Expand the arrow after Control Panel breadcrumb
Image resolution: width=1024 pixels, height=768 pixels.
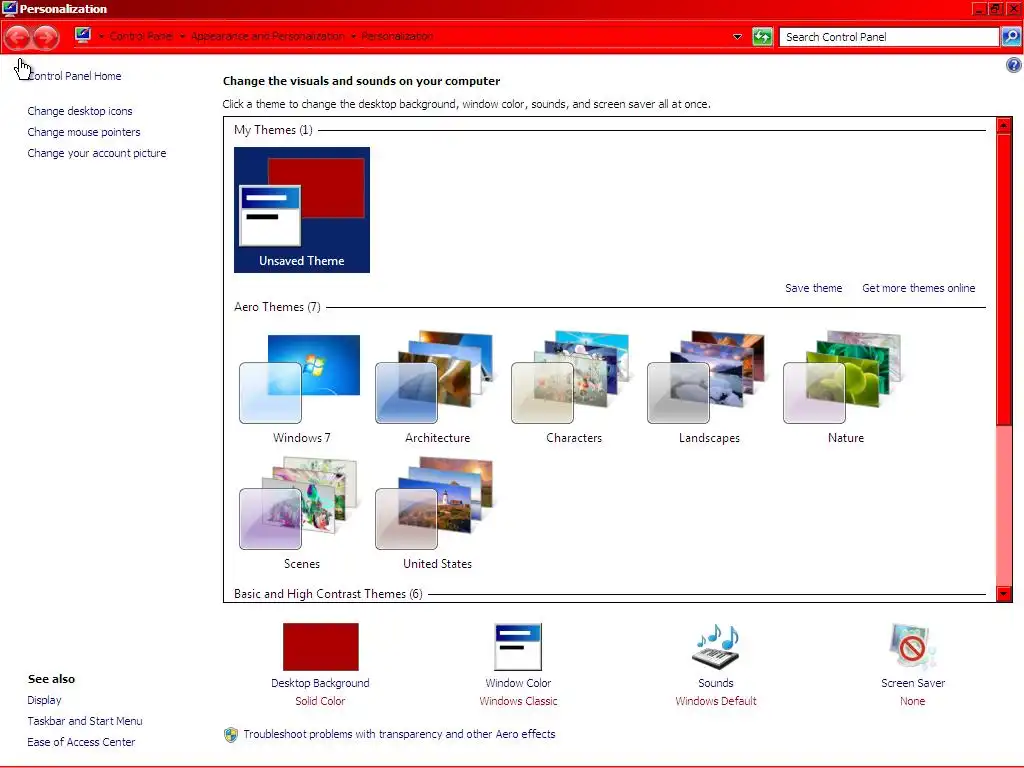pos(182,37)
